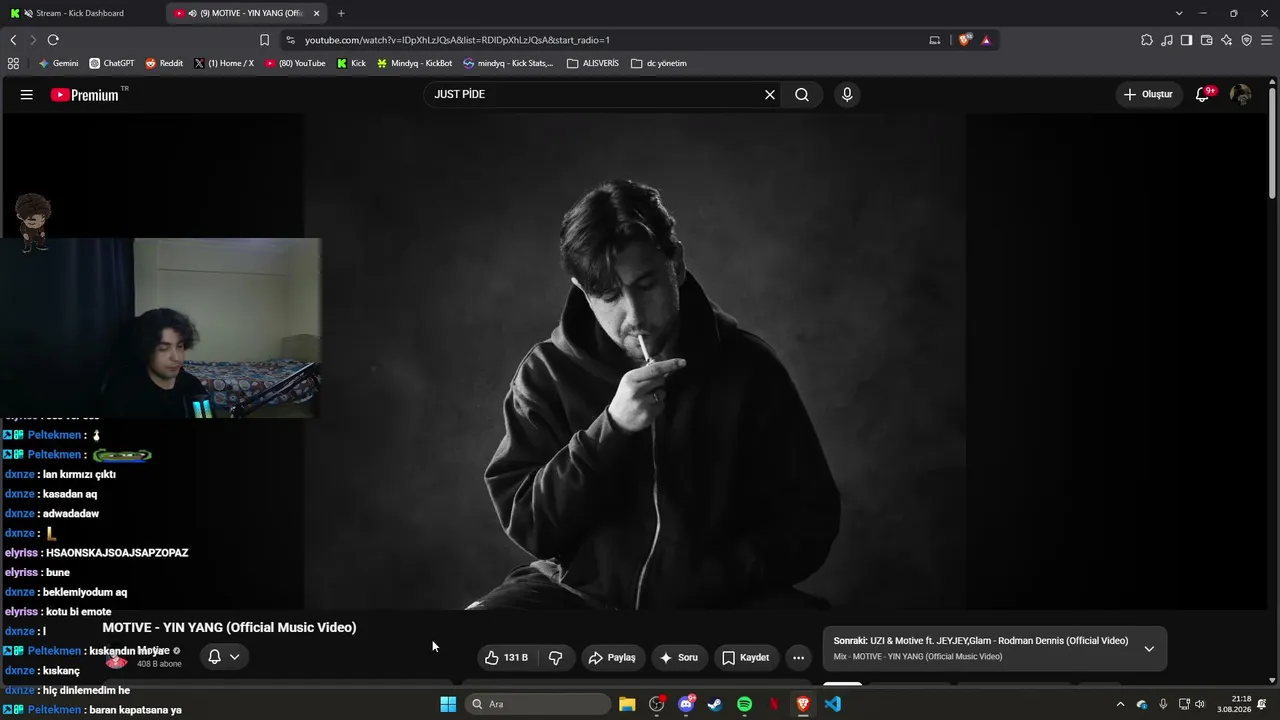Viewport: 1280px width, 720px height.
Task: Install app icon in address bar
Action: pyautogui.click(x=935, y=40)
